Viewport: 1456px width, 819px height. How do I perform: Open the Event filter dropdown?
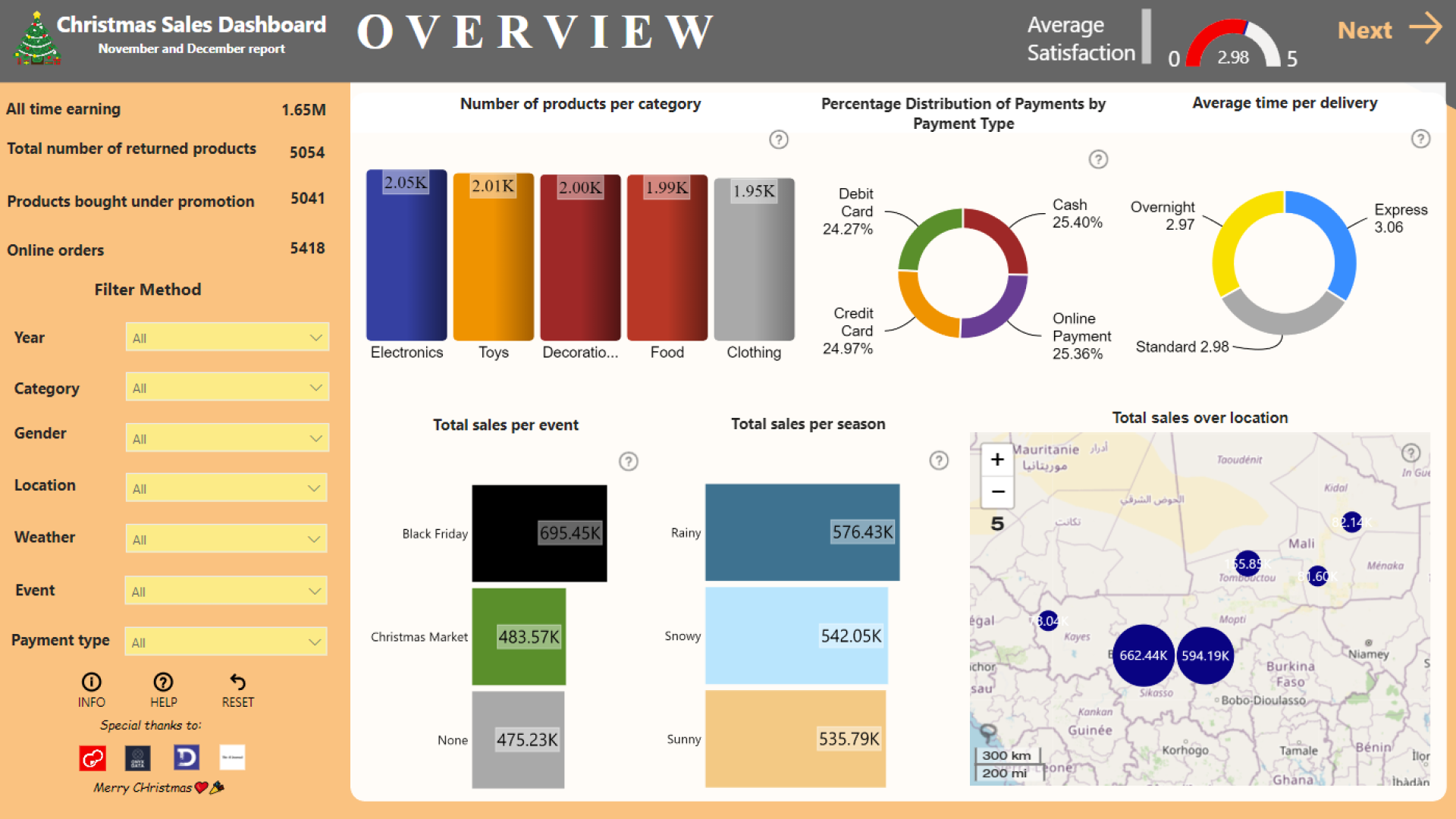(226, 591)
